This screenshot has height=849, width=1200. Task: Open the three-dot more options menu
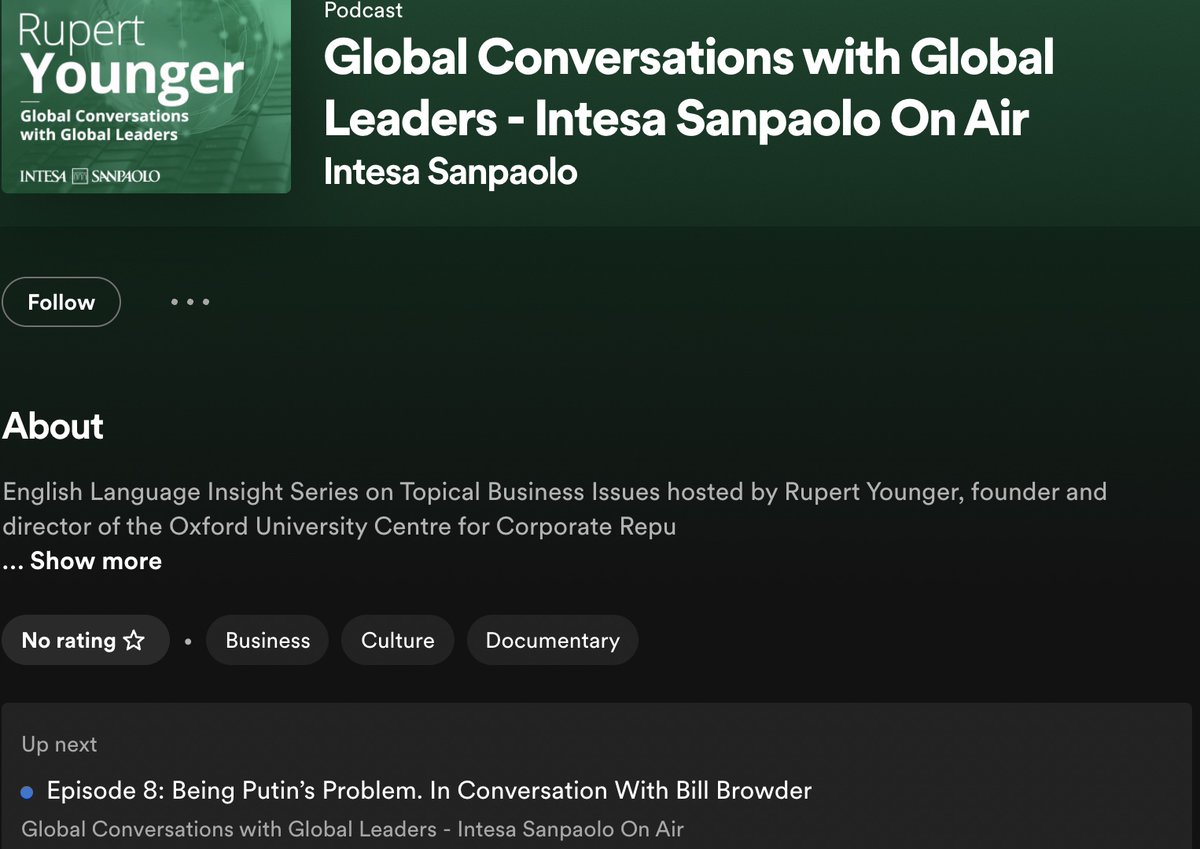click(x=189, y=302)
